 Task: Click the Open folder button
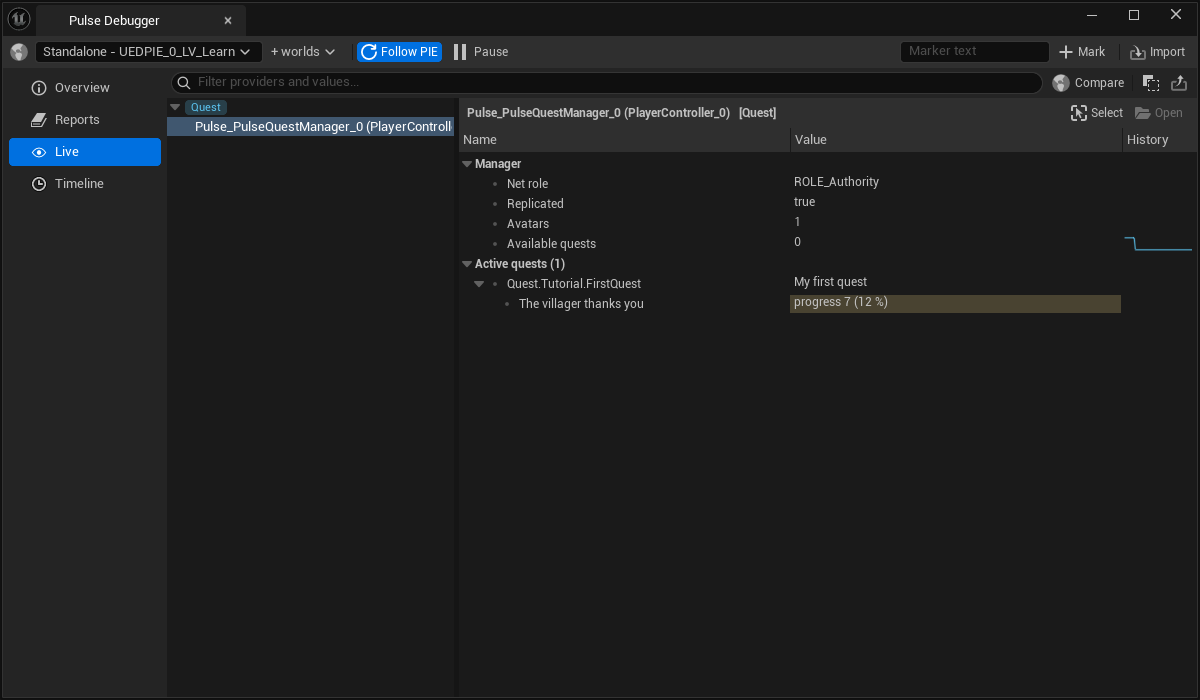click(x=1159, y=113)
